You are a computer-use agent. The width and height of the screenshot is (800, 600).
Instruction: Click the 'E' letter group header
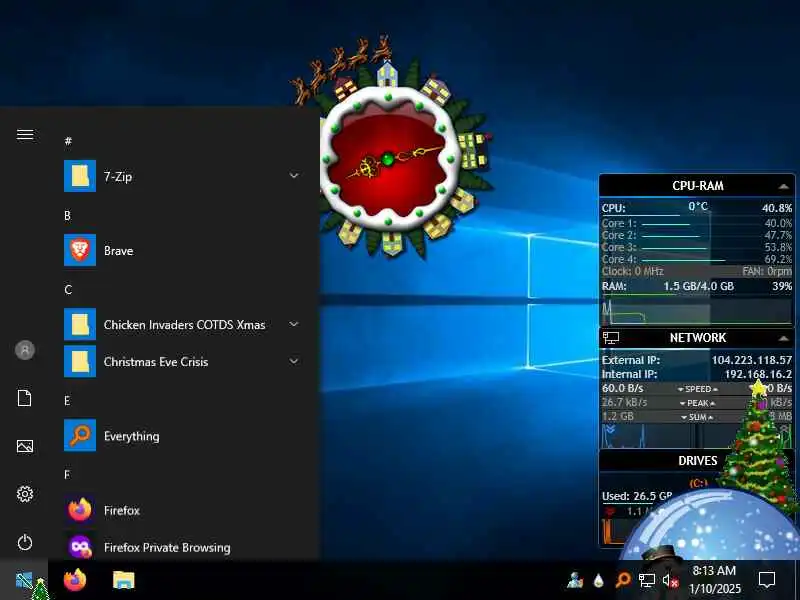(67, 401)
